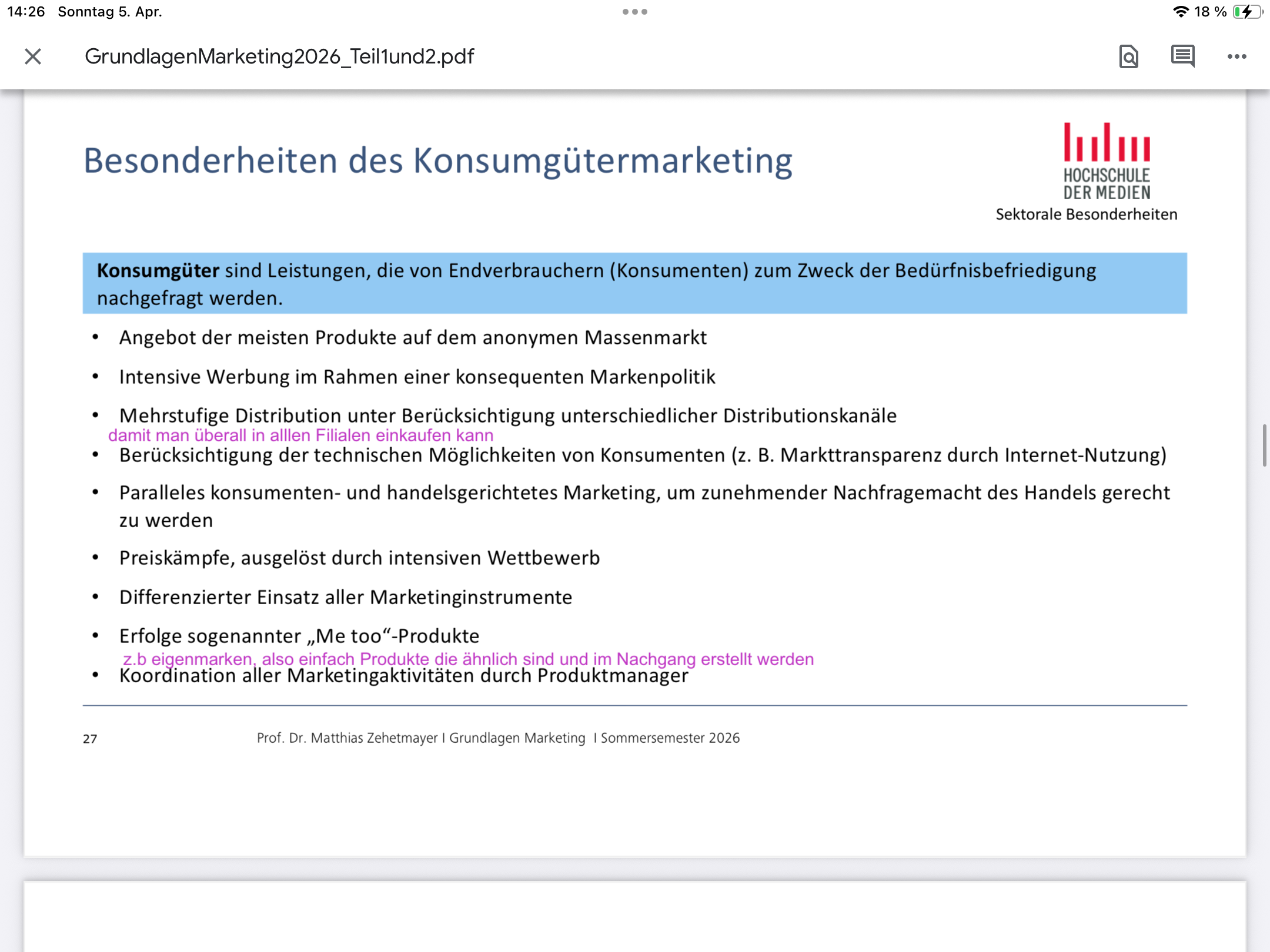This screenshot has height=952, width=1270.
Task: Tap the footer text Prof. Dr. Matthias Zehetmayer
Action: point(347,738)
